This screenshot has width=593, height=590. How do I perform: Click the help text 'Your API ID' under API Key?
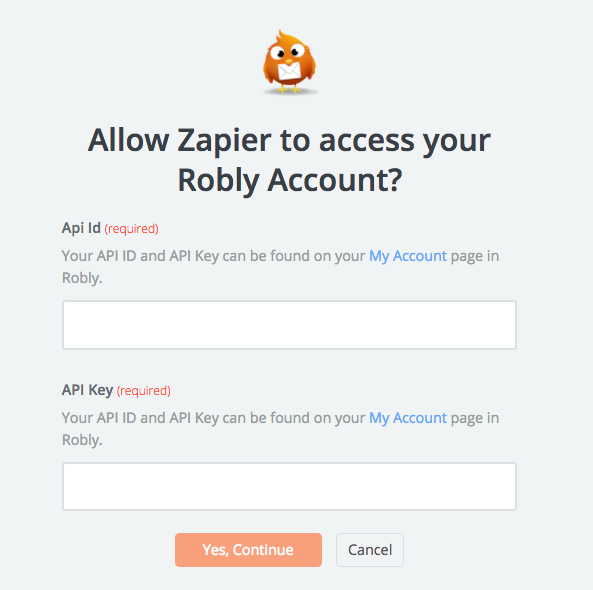click(99, 418)
